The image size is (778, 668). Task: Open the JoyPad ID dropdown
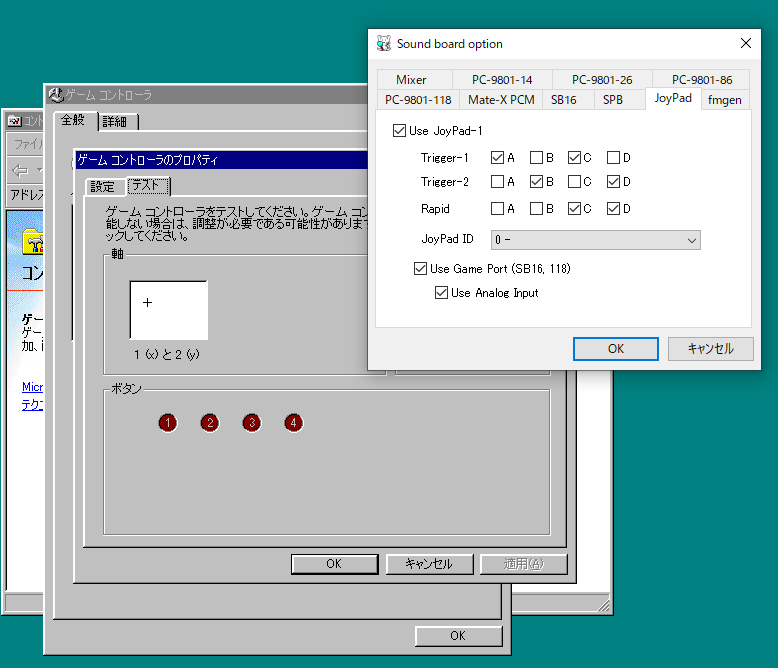595,240
